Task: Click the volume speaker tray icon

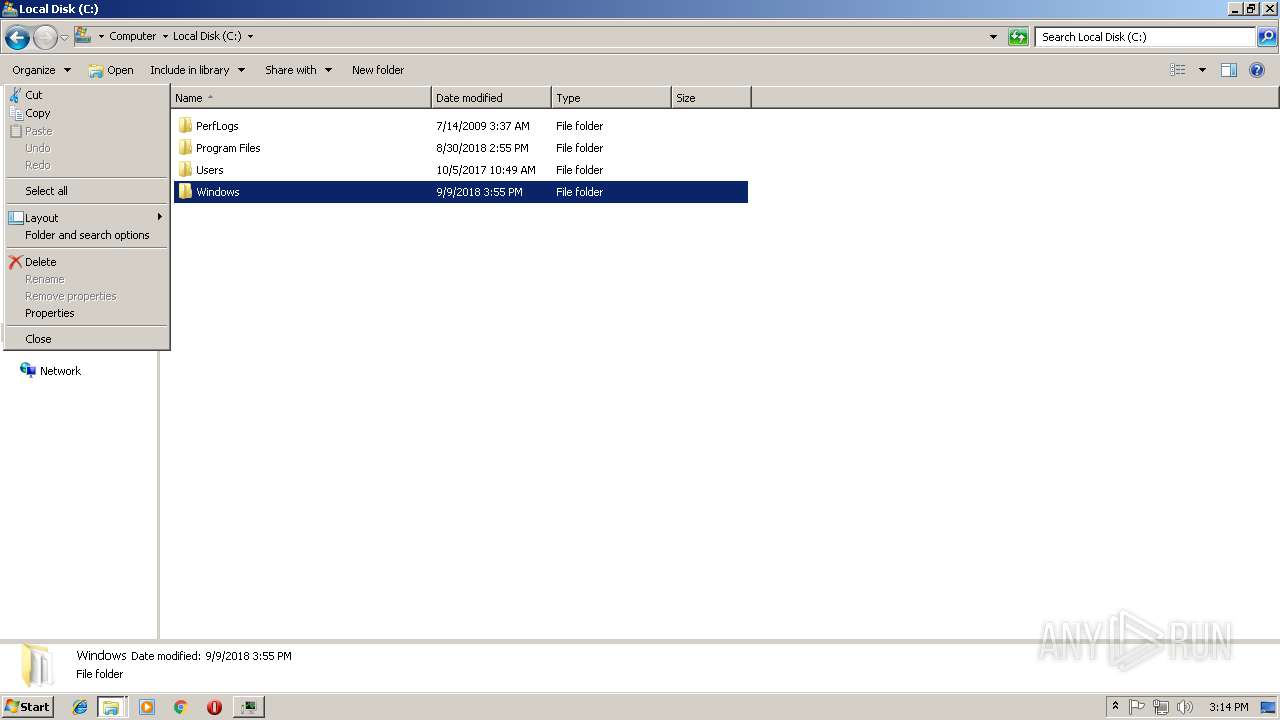Action: click(x=1185, y=707)
